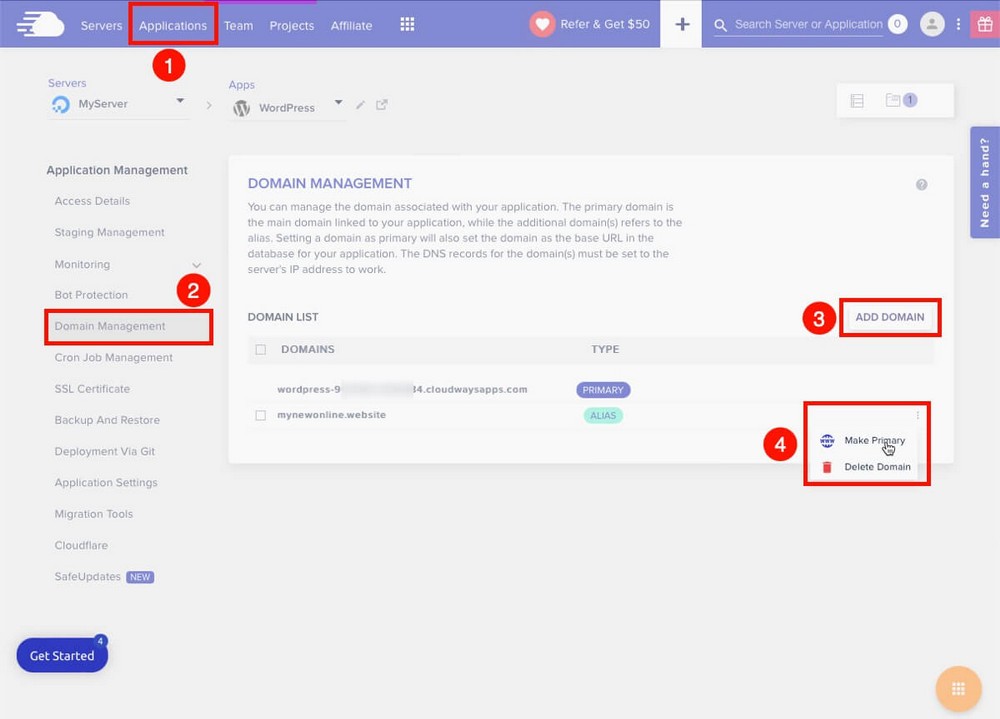This screenshot has width=1000, height=719.
Task: Open the Applications menu
Action: 173,26
